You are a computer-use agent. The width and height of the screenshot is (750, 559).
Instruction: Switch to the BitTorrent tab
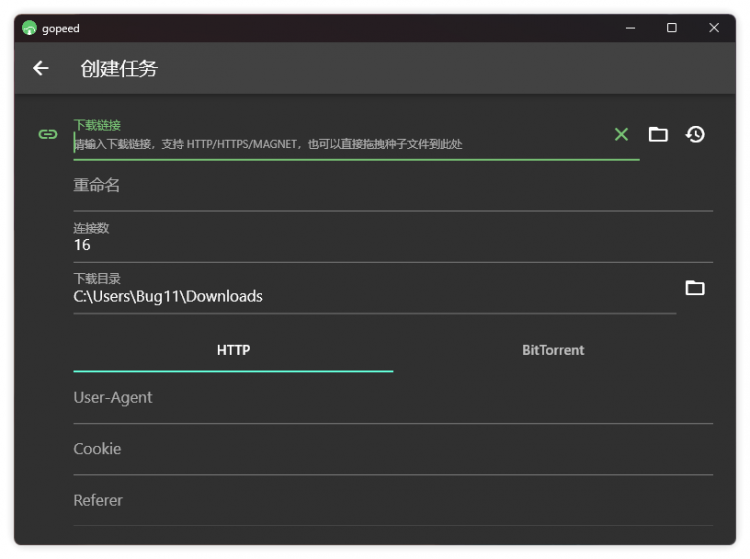[553, 350]
